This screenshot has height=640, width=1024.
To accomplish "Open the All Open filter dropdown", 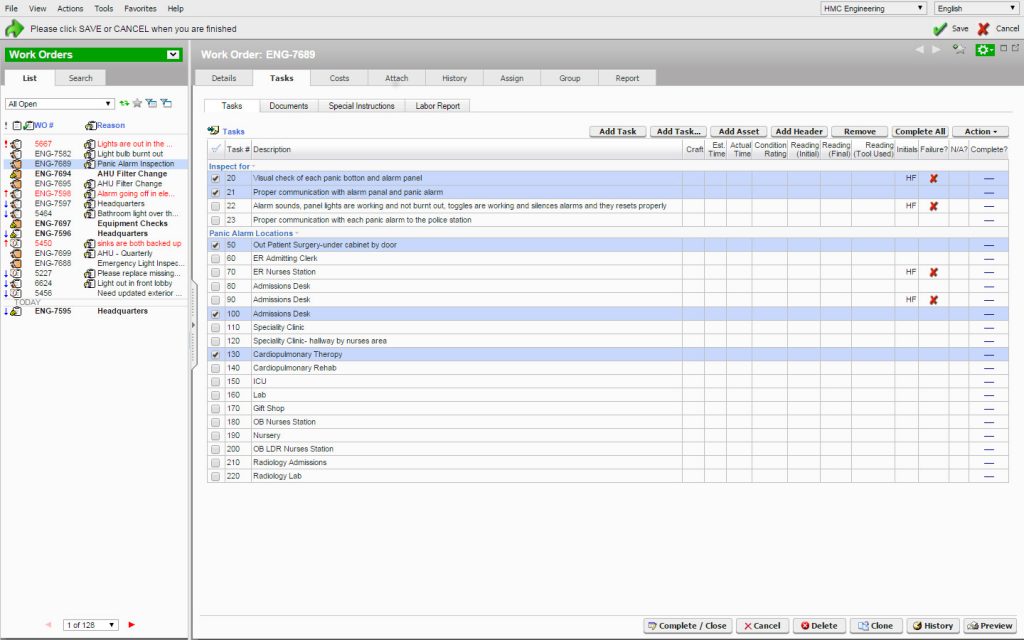I will coord(59,104).
